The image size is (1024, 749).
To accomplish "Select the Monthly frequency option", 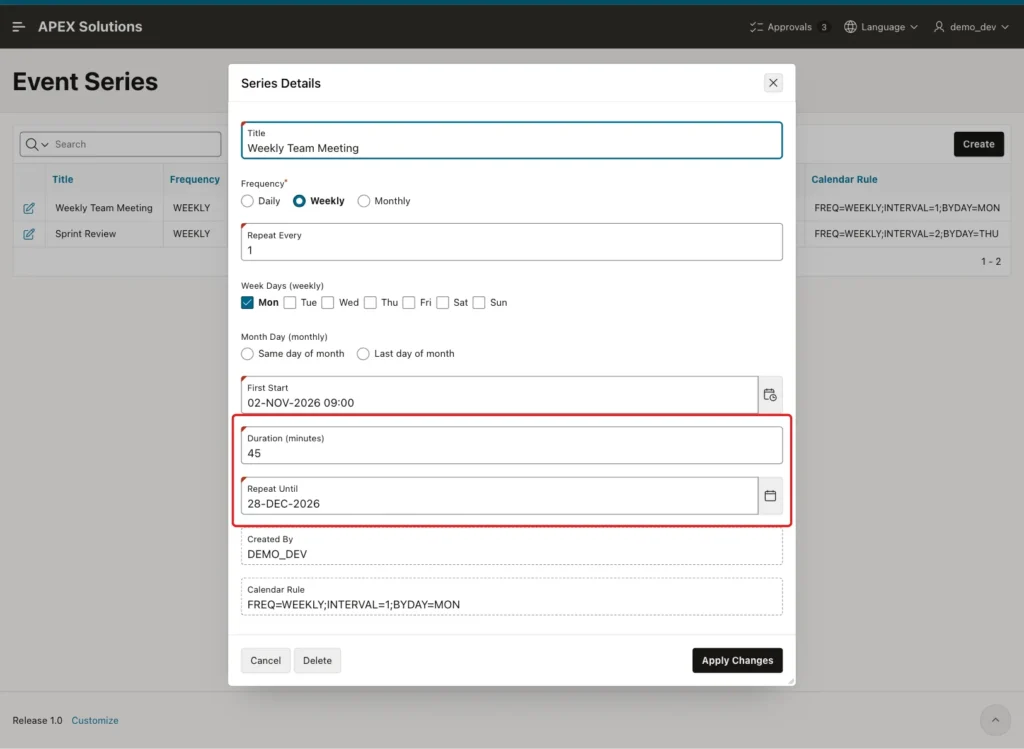I will point(364,201).
